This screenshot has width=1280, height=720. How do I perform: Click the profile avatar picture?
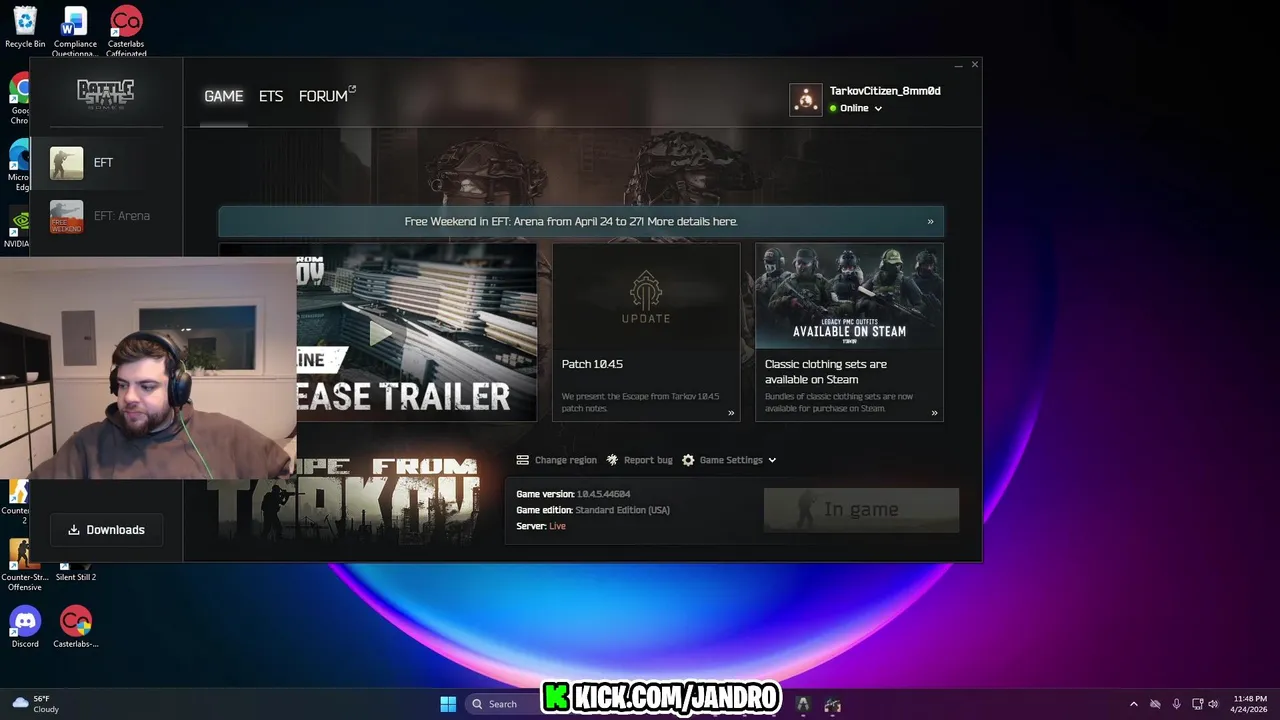click(805, 99)
